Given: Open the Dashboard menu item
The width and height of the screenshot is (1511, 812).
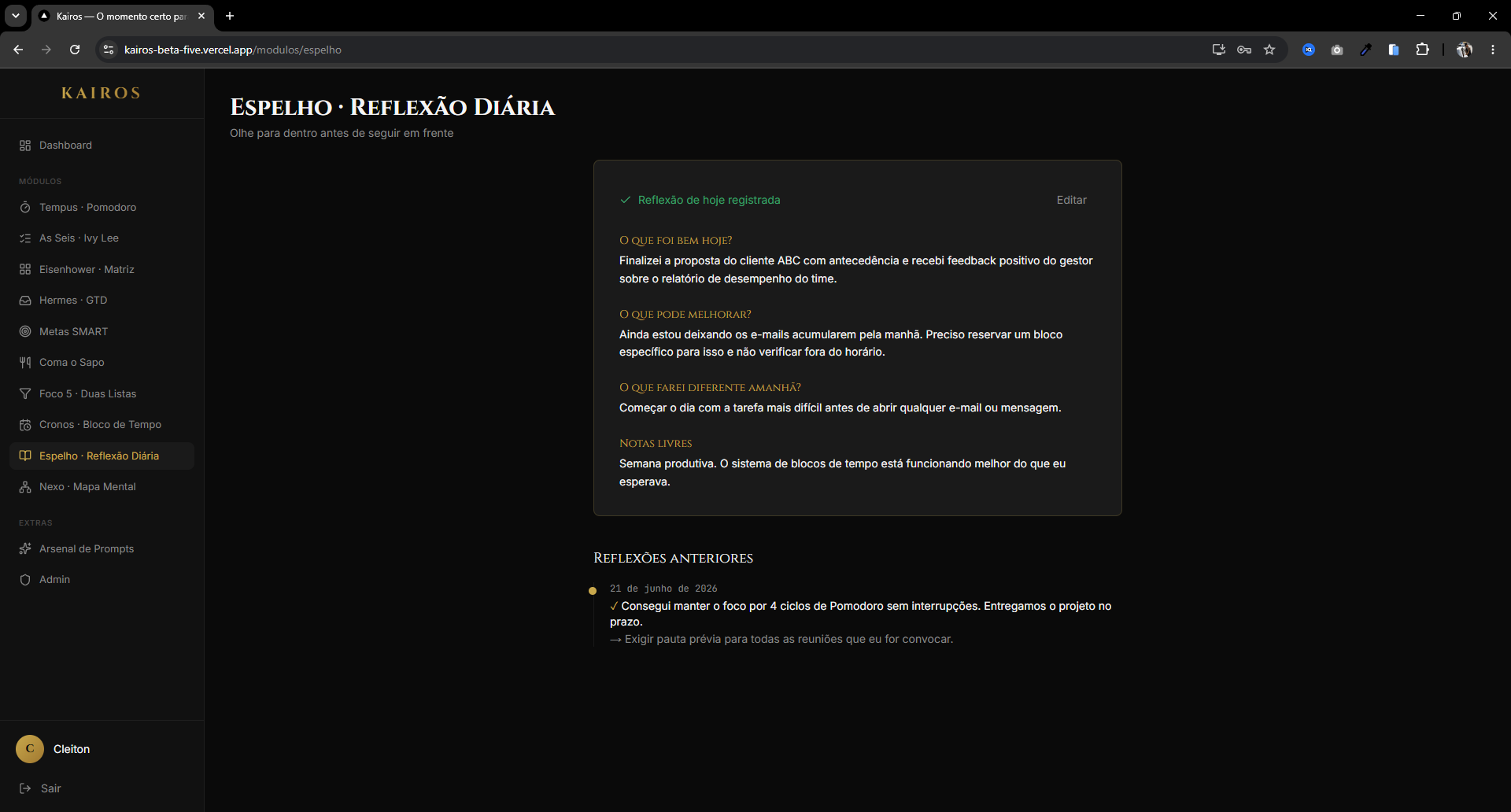Looking at the screenshot, I should 102,146.
